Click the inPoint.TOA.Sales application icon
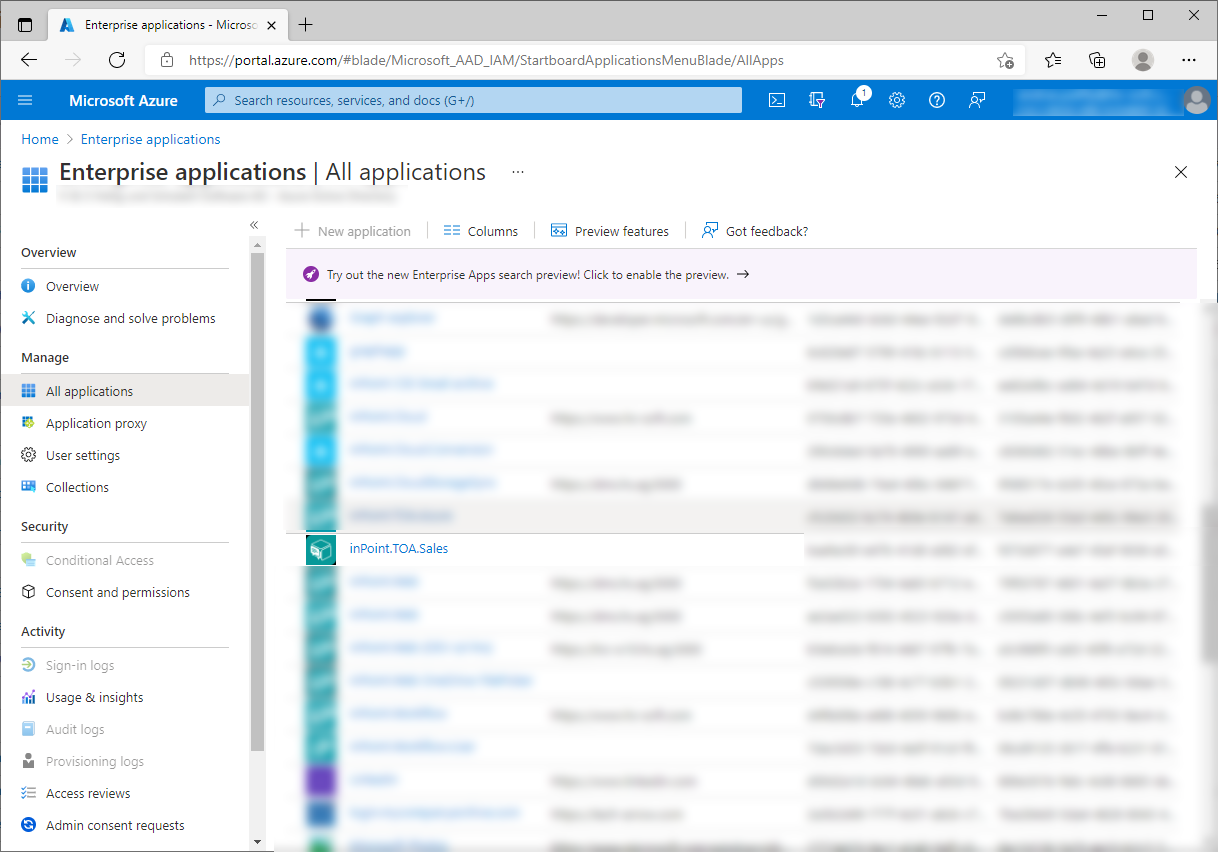Screen dimensions: 1218x852 coord(321,550)
